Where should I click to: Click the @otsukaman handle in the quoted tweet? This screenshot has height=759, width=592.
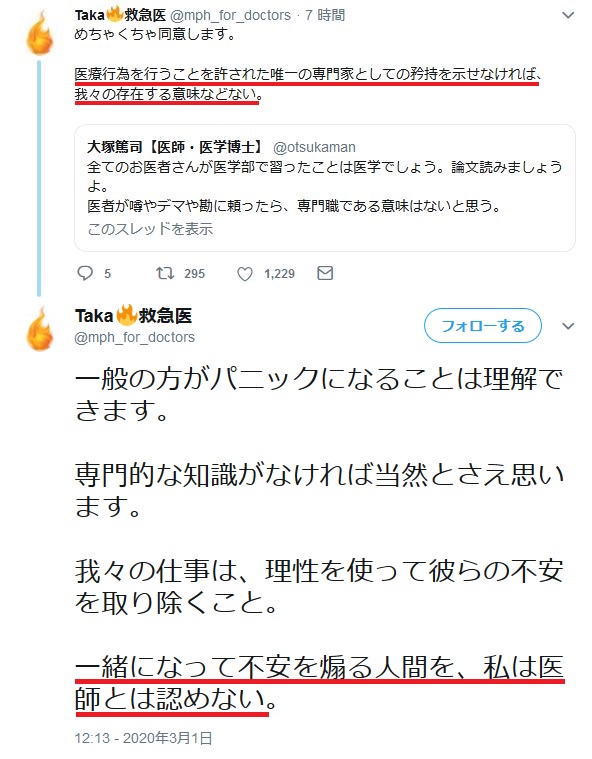[314, 147]
